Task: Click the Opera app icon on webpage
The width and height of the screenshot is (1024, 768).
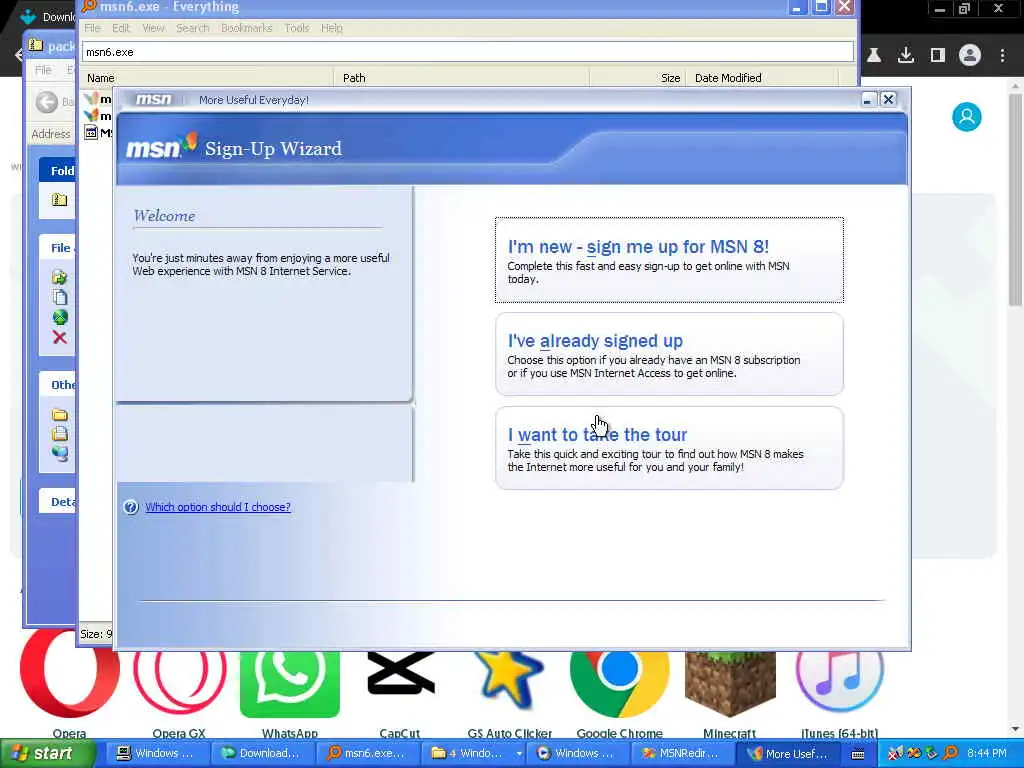Action: click(69, 673)
